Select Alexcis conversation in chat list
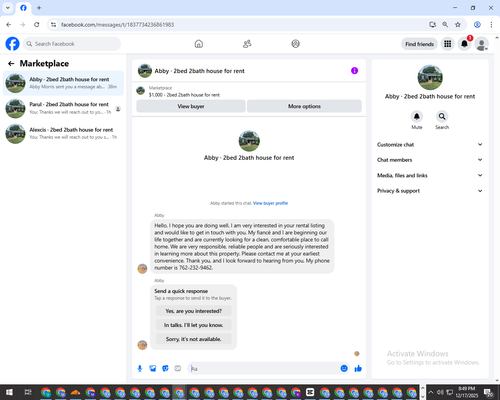 pos(63,133)
